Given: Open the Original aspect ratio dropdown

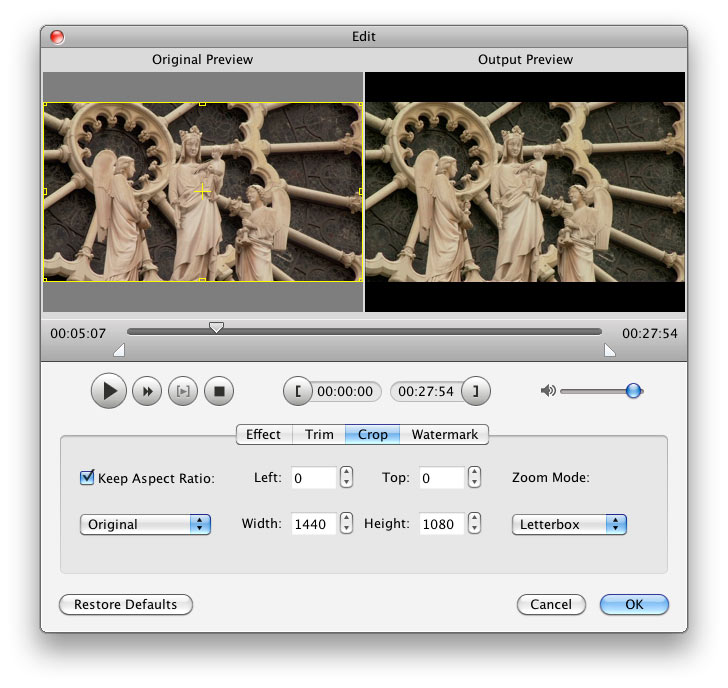Looking at the screenshot, I should pos(145,525).
